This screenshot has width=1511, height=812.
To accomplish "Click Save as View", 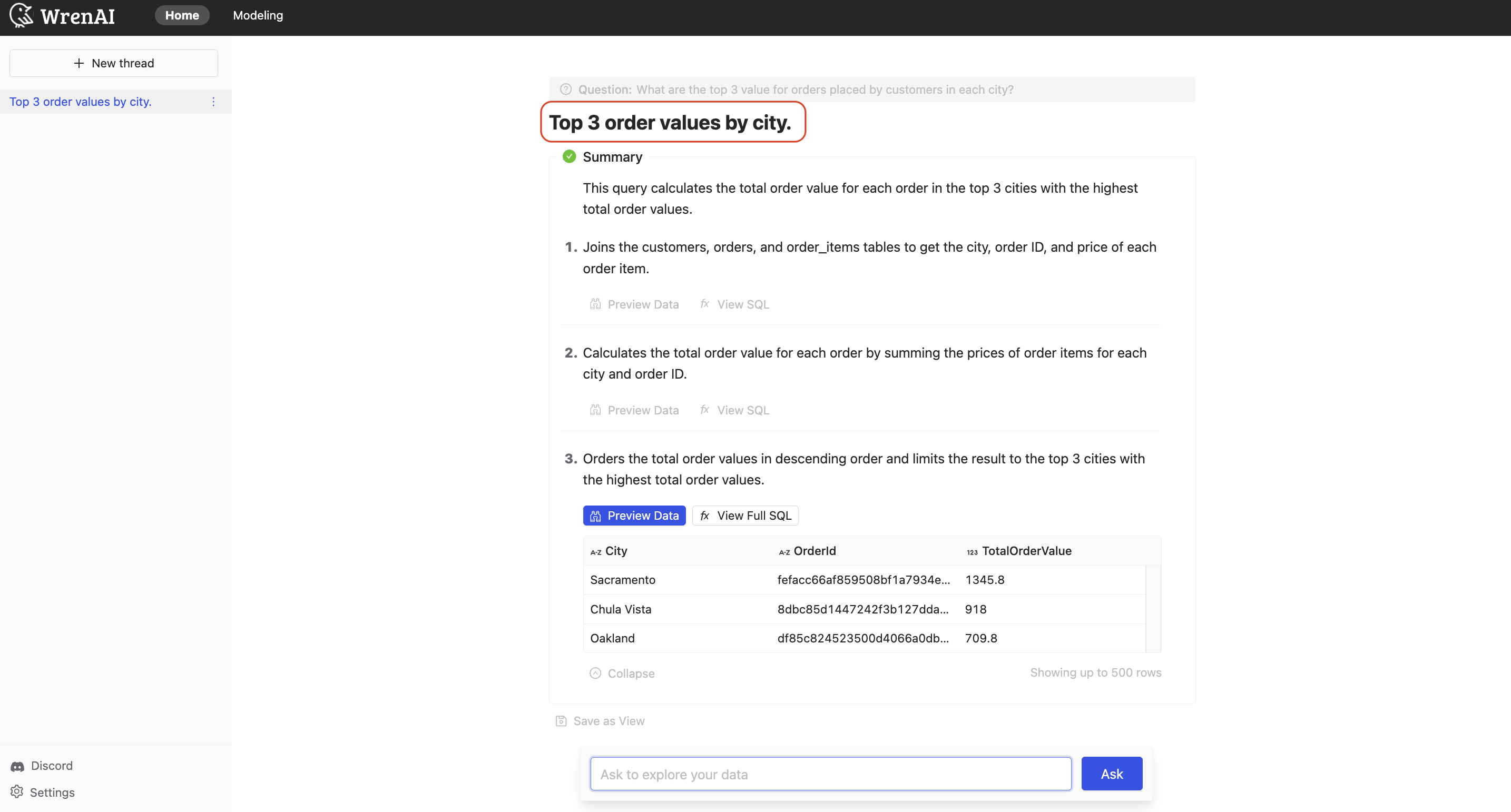I will tap(600, 721).
